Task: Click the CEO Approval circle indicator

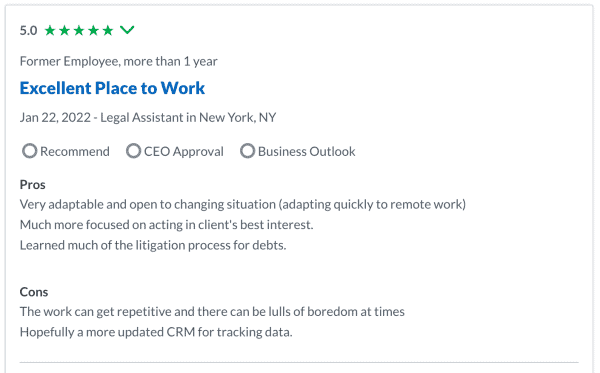Action: pyautogui.click(x=134, y=151)
